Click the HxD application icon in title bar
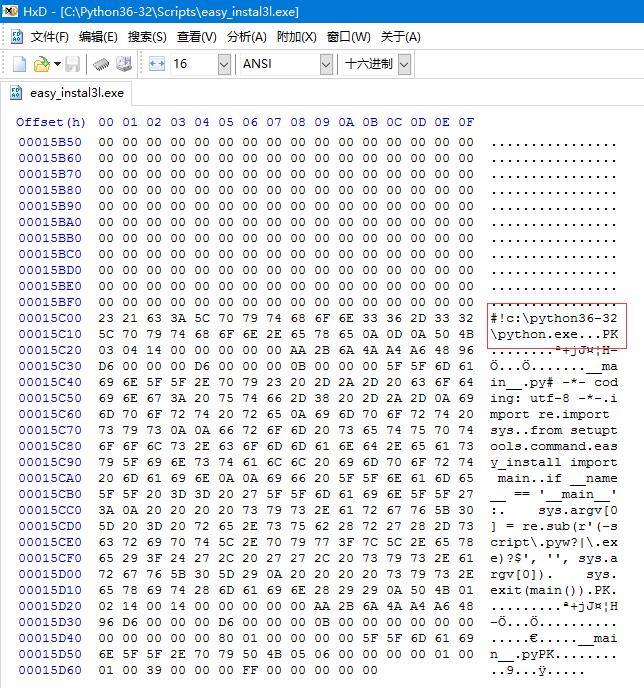Image resolution: width=644 pixels, height=688 pixels. pos(10,11)
